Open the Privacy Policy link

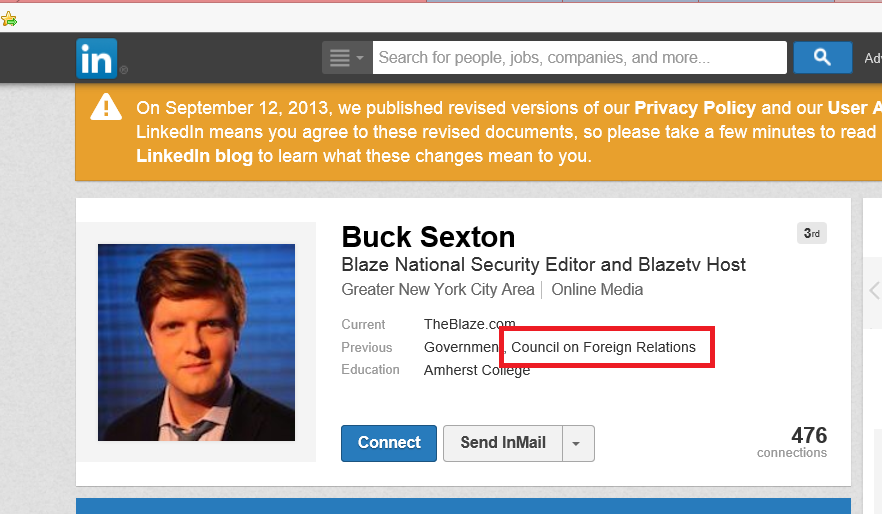(695, 108)
